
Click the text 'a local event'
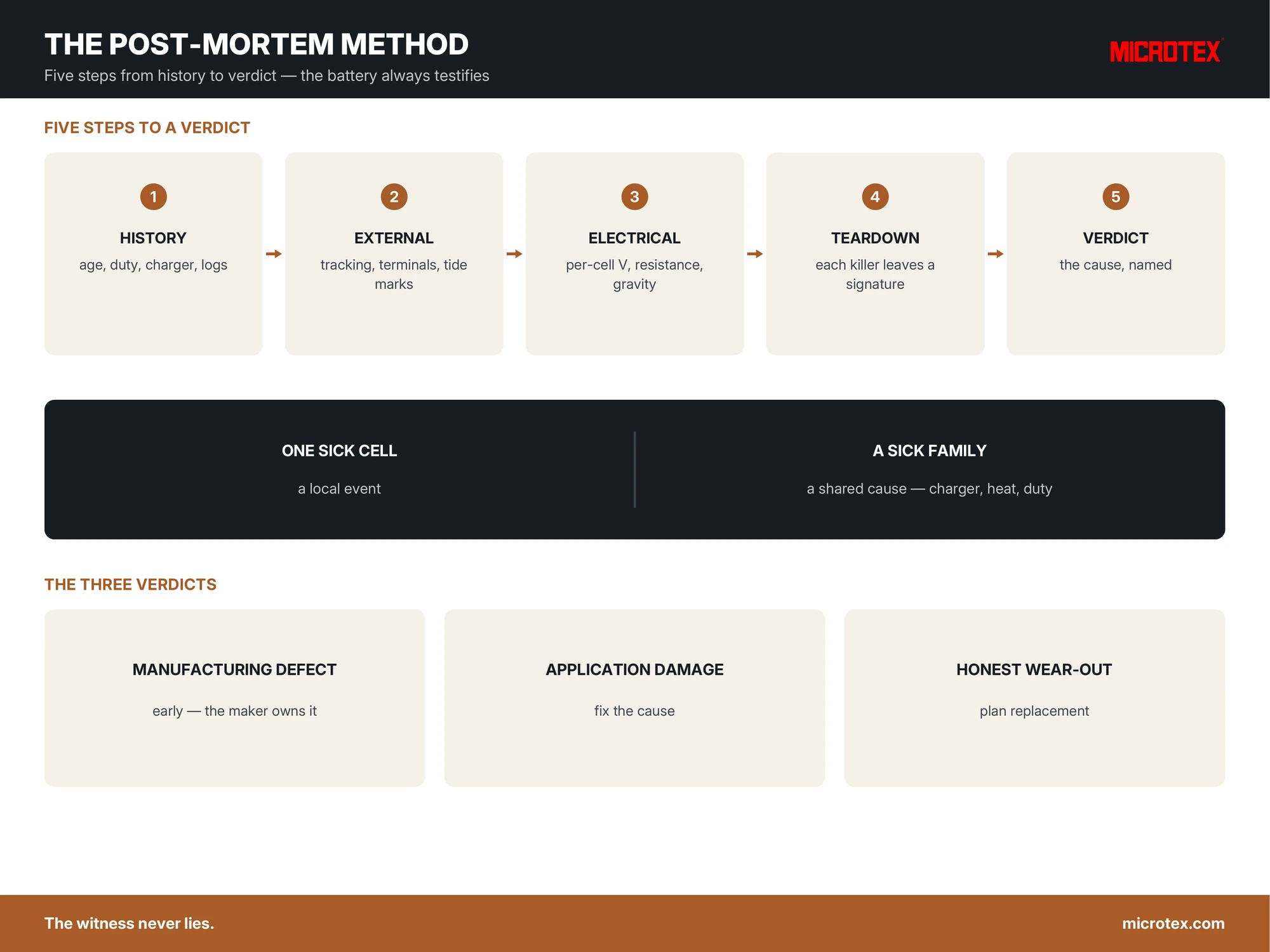click(340, 489)
